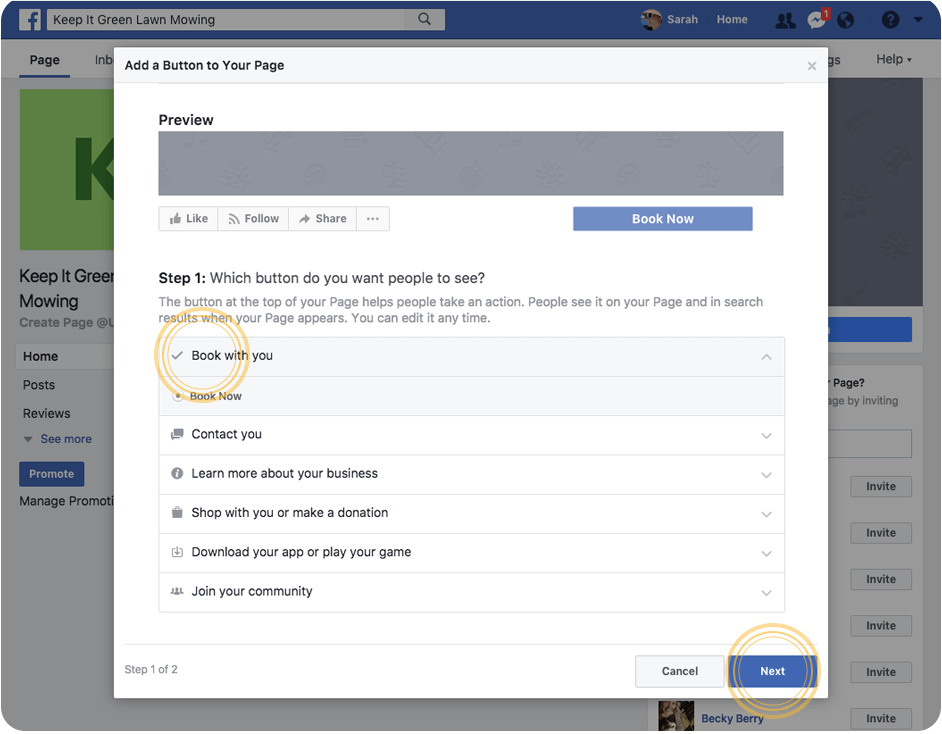Click the Share arrow button in preview
942x734 pixels.
(323, 219)
